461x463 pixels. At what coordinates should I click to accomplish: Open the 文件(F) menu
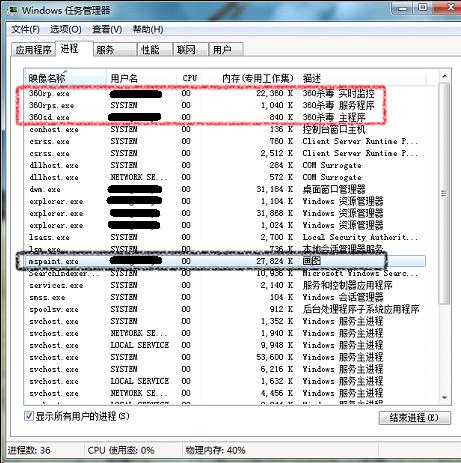25,30
